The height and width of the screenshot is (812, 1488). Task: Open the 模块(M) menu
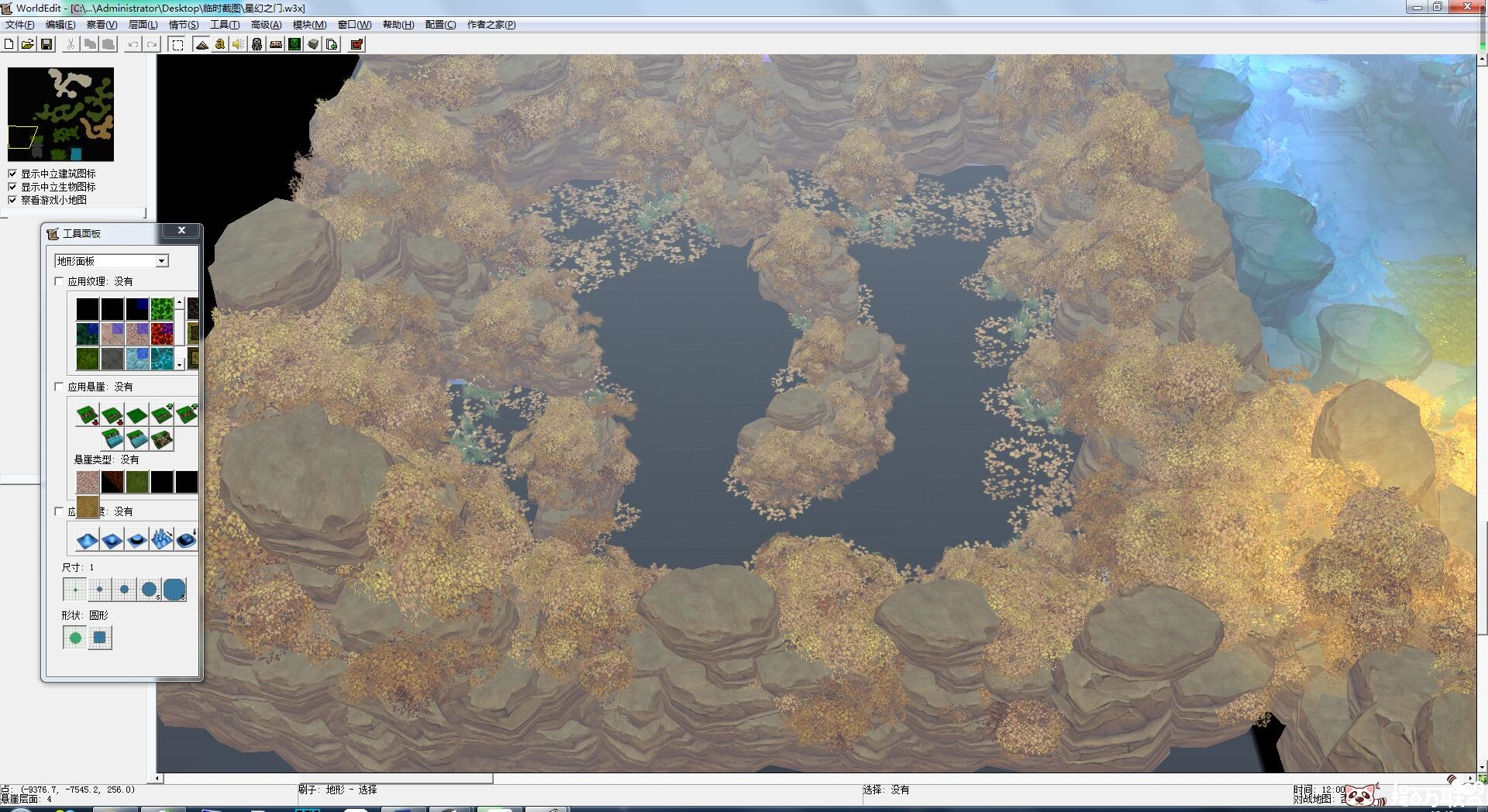pyautogui.click(x=309, y=25)
